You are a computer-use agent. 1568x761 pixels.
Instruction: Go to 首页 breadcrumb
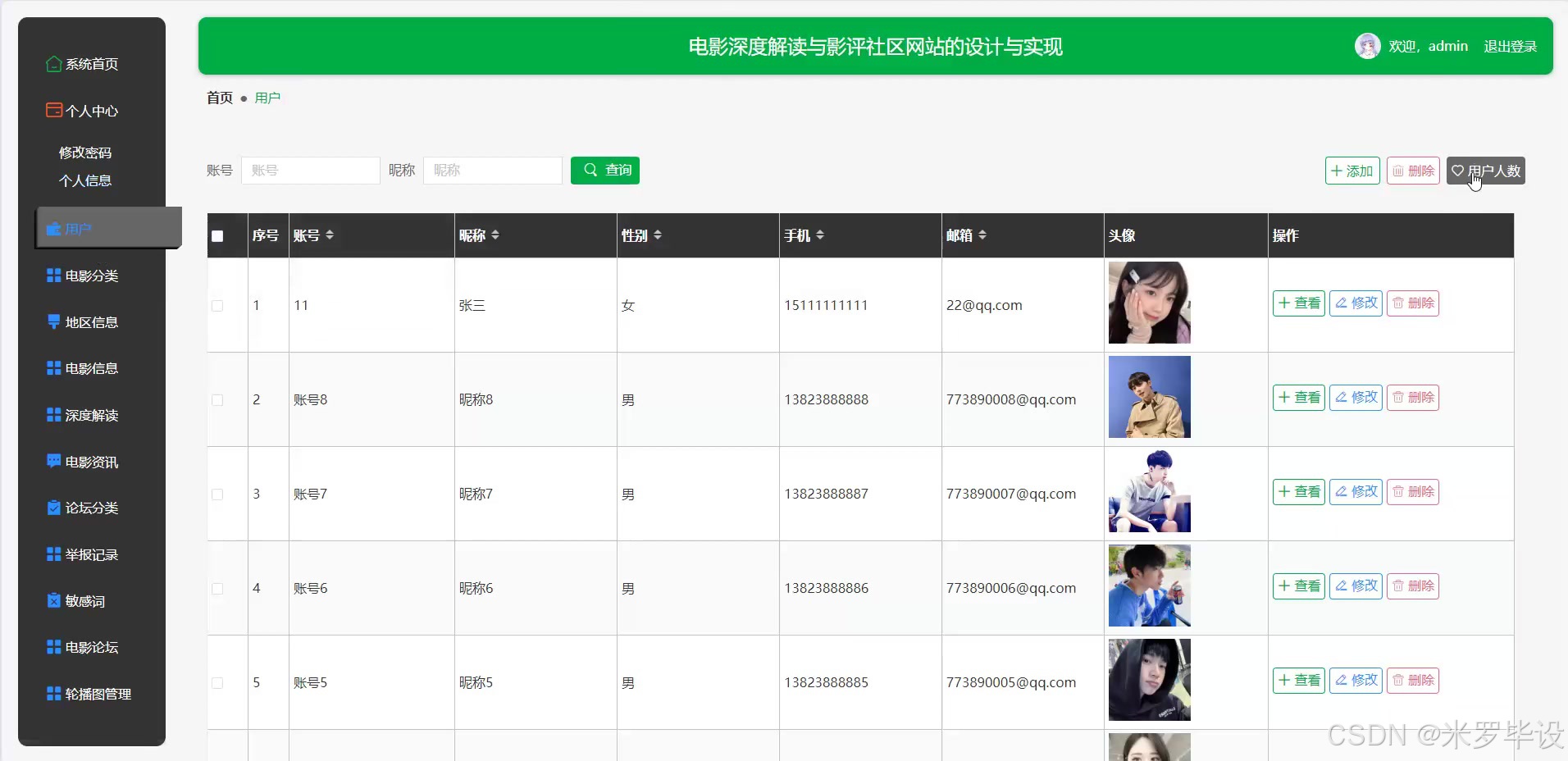[x=220, y=98]
